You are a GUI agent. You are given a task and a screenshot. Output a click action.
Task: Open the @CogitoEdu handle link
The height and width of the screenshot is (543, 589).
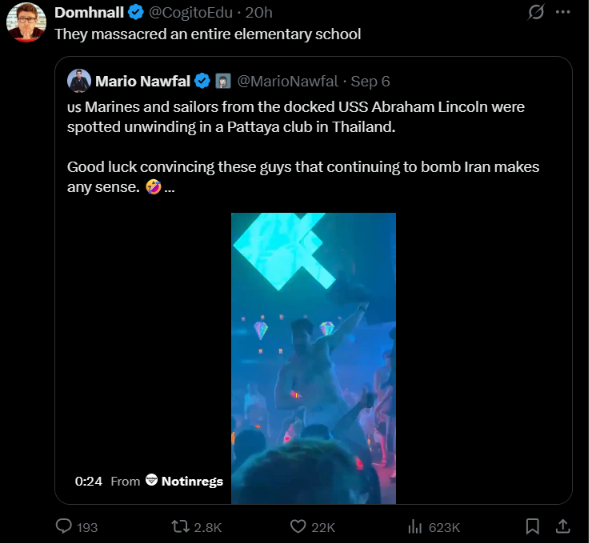click(190, 13)
